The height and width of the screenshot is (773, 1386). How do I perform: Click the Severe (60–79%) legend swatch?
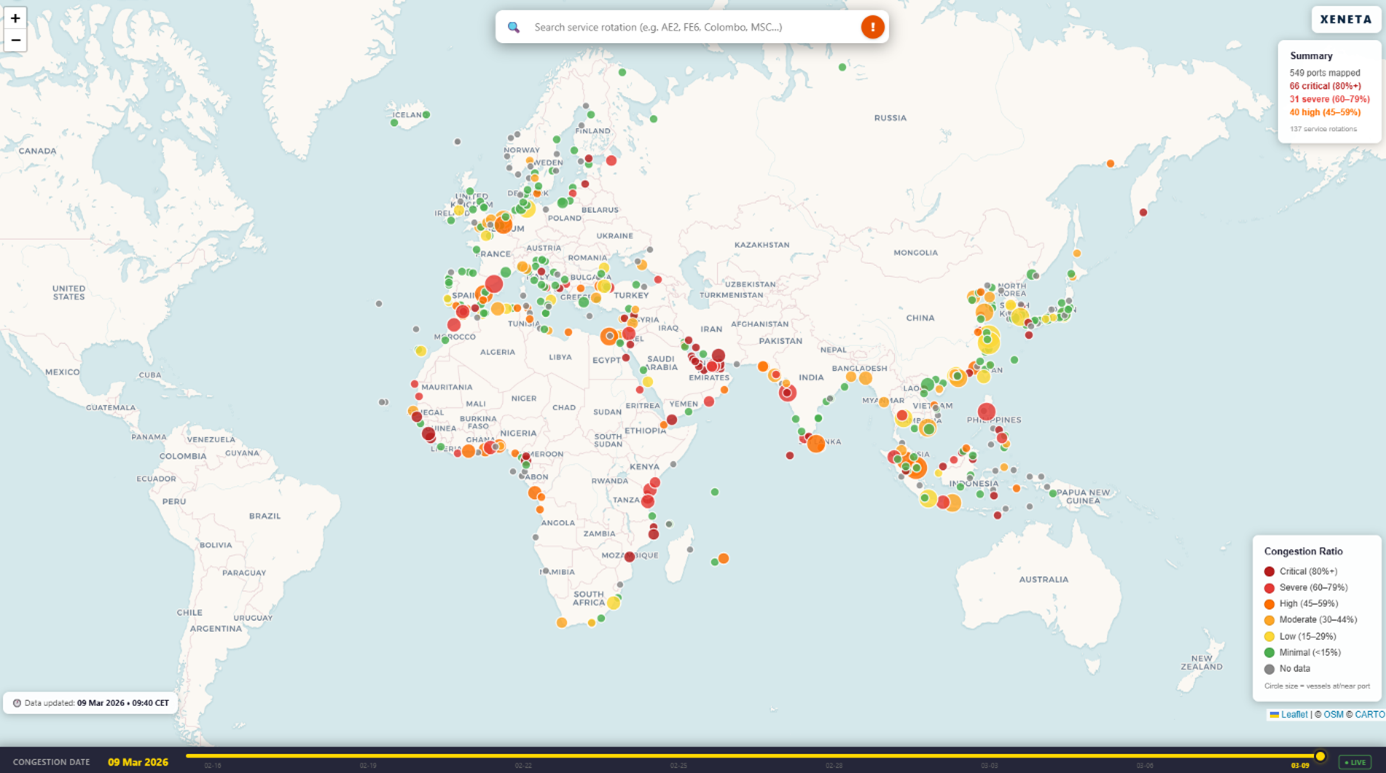pyautogui.click(x=1269, y=588)
